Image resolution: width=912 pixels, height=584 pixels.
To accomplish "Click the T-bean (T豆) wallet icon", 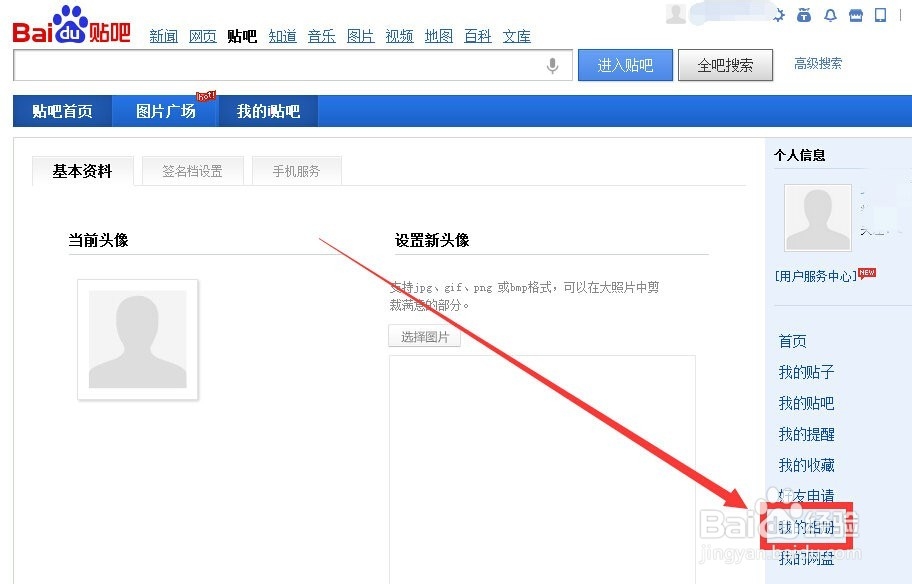I will point(803,15).
